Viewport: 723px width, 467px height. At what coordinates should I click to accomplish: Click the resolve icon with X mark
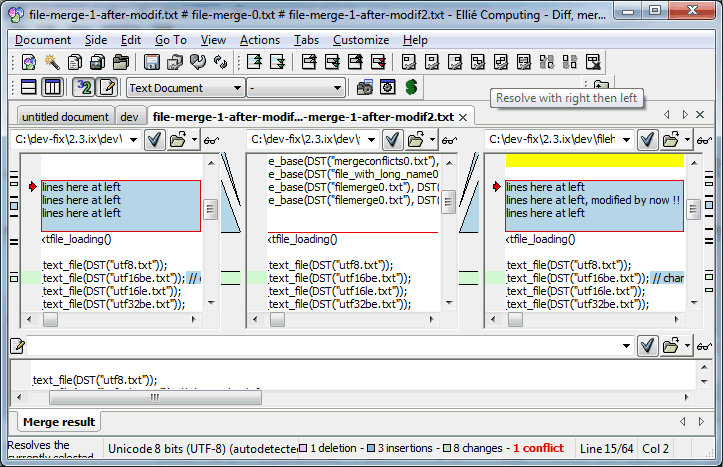(593, 62)
